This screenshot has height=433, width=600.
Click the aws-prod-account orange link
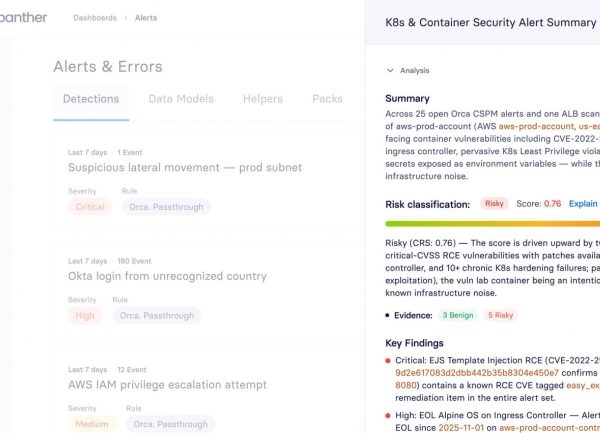(x=536, y=126)
